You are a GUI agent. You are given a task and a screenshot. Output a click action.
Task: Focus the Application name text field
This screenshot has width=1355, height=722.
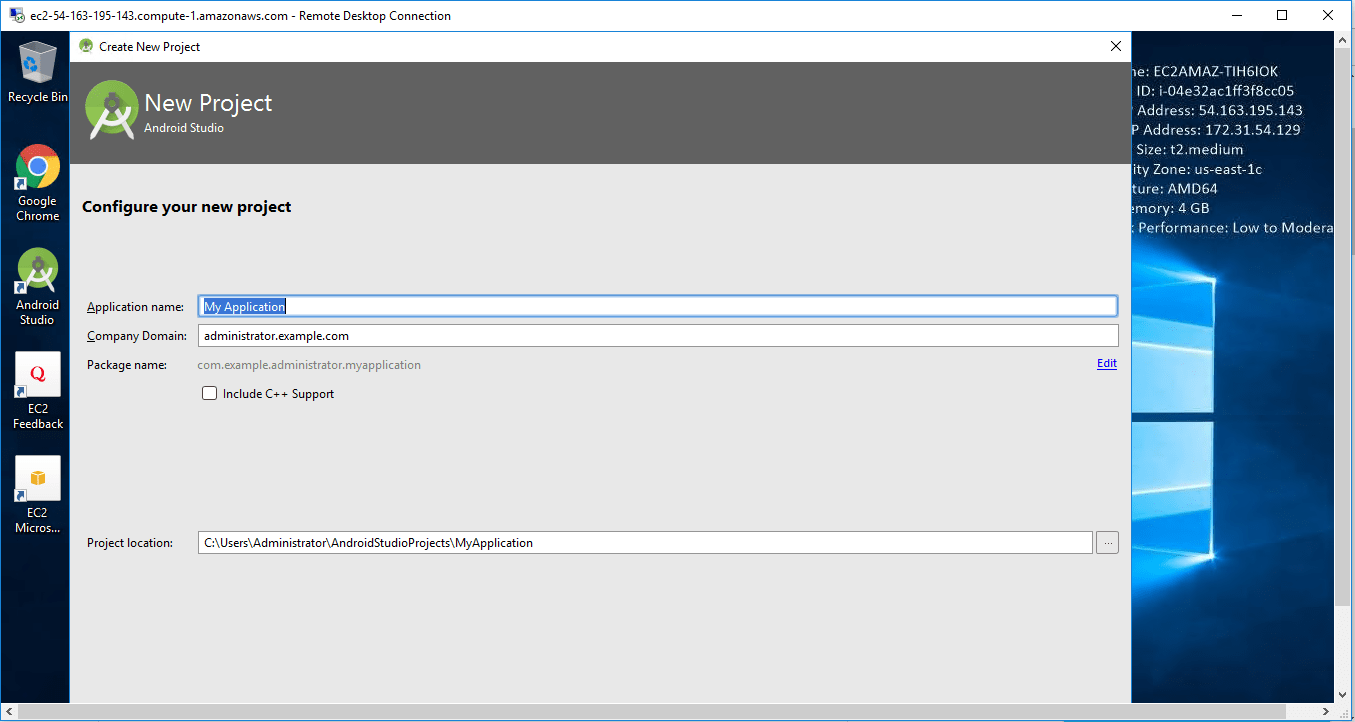[x=657, y=307]
